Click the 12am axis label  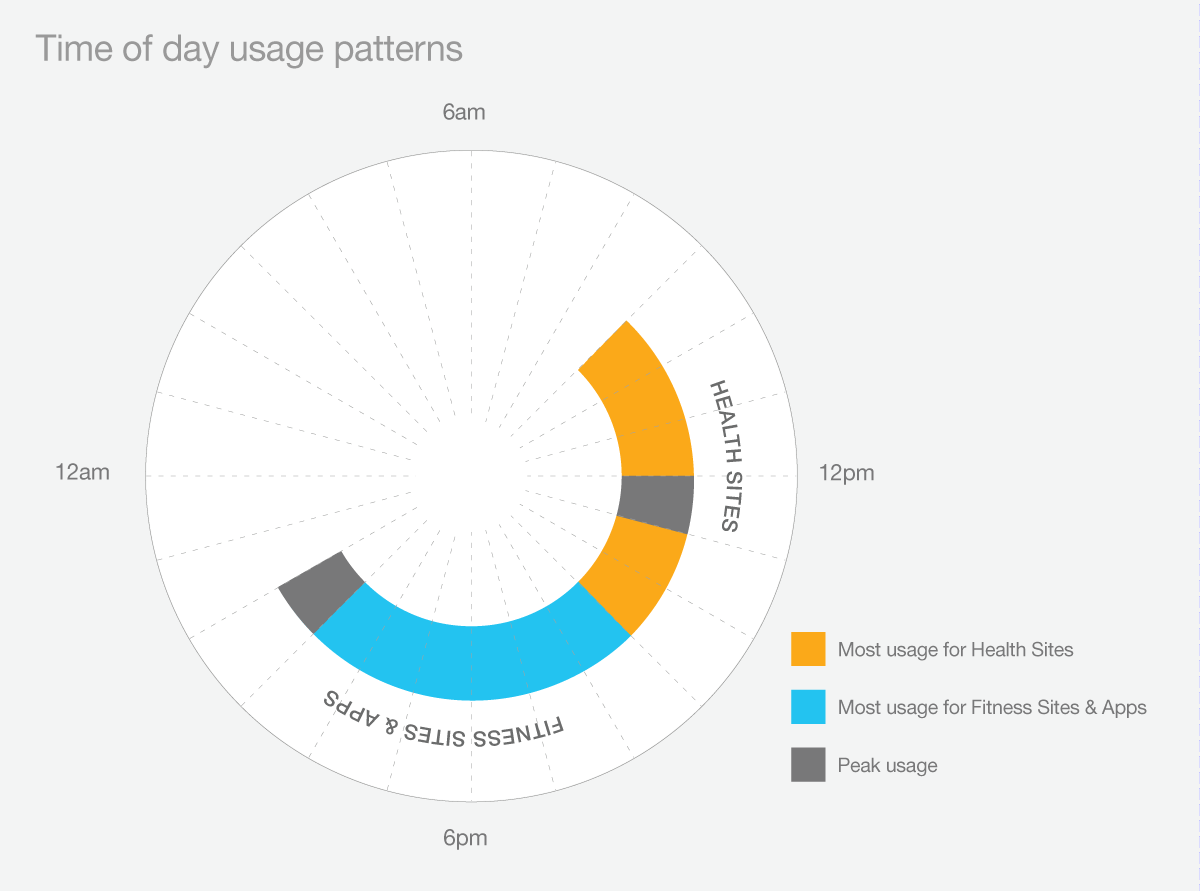82,473
